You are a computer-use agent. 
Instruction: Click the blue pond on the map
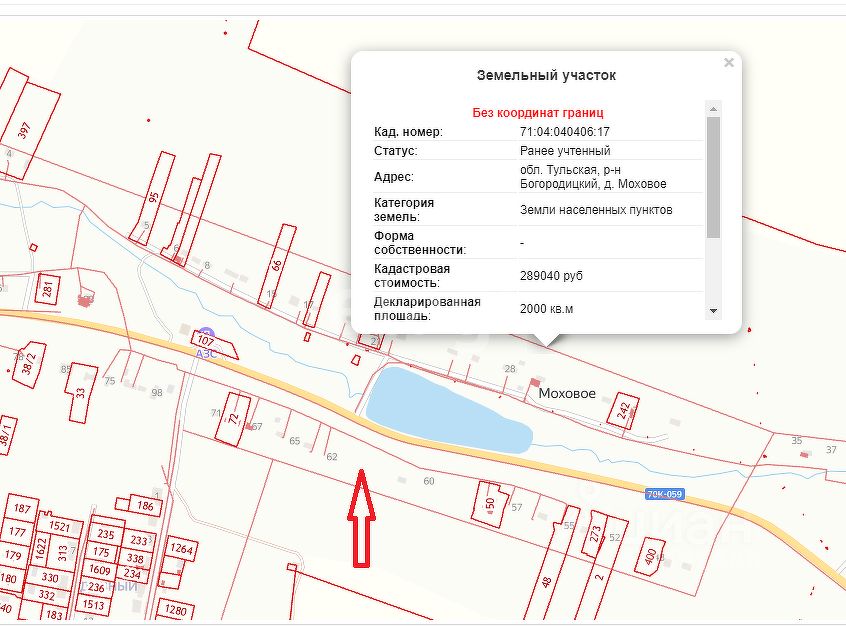[442, 413]
